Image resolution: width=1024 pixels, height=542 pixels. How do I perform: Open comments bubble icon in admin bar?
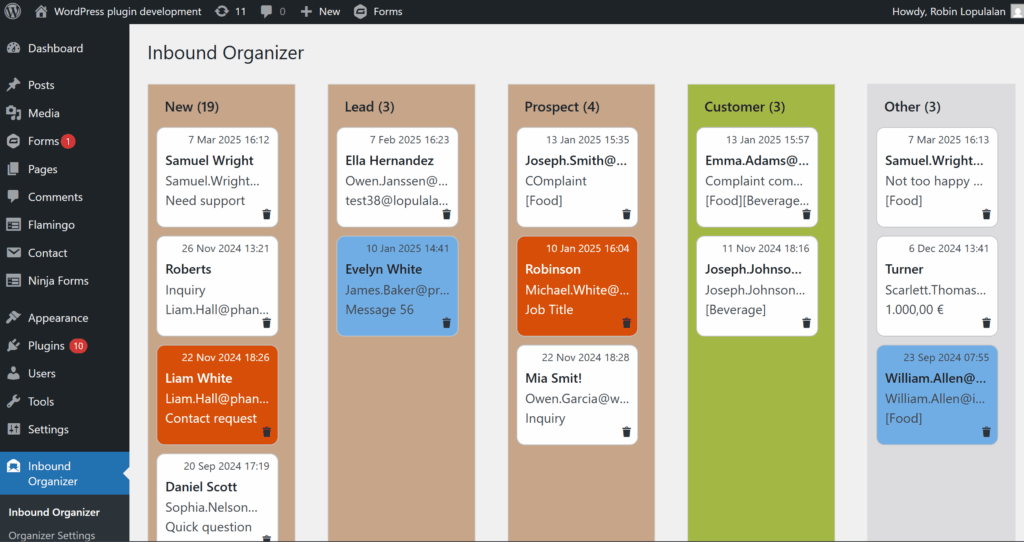(x=272, y=12)
